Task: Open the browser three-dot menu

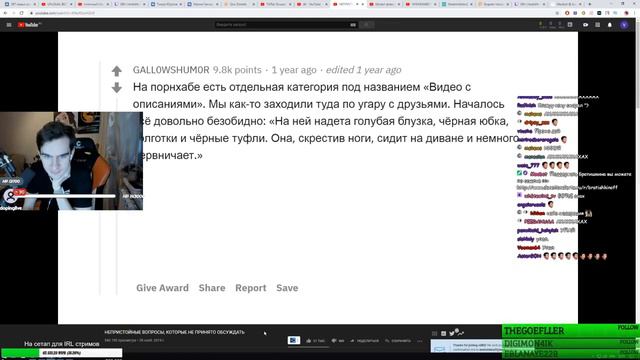Action: coord(635,13)
